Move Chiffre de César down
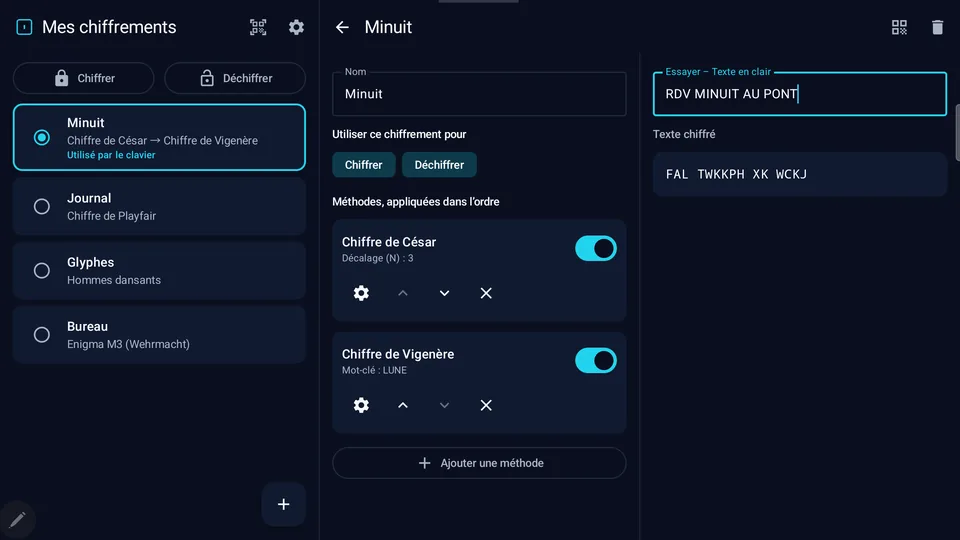The image size is (960, 540). coord(444,293)
